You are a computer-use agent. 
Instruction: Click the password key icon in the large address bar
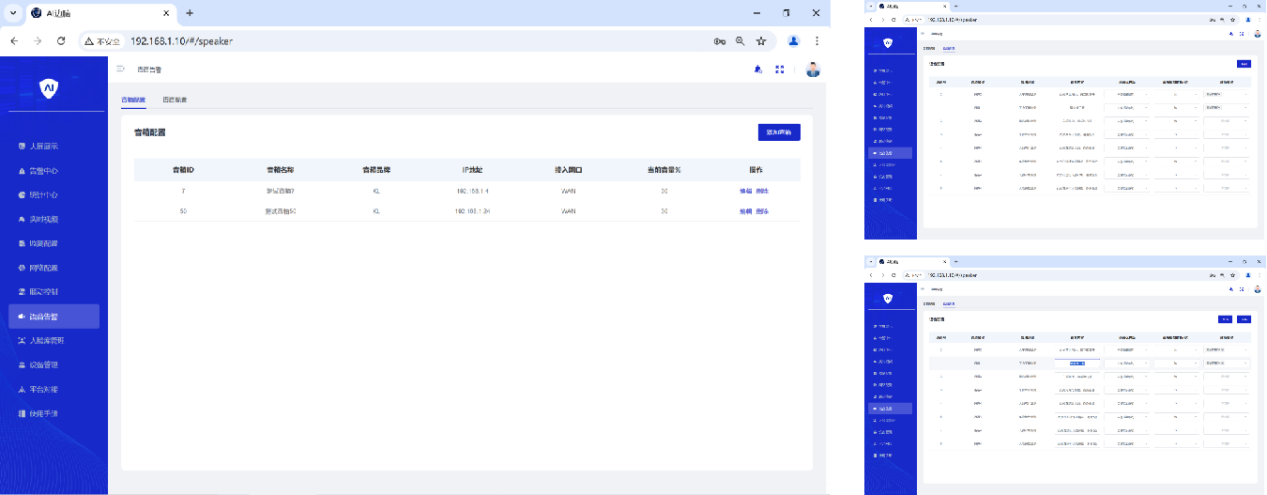pos(719,41)
